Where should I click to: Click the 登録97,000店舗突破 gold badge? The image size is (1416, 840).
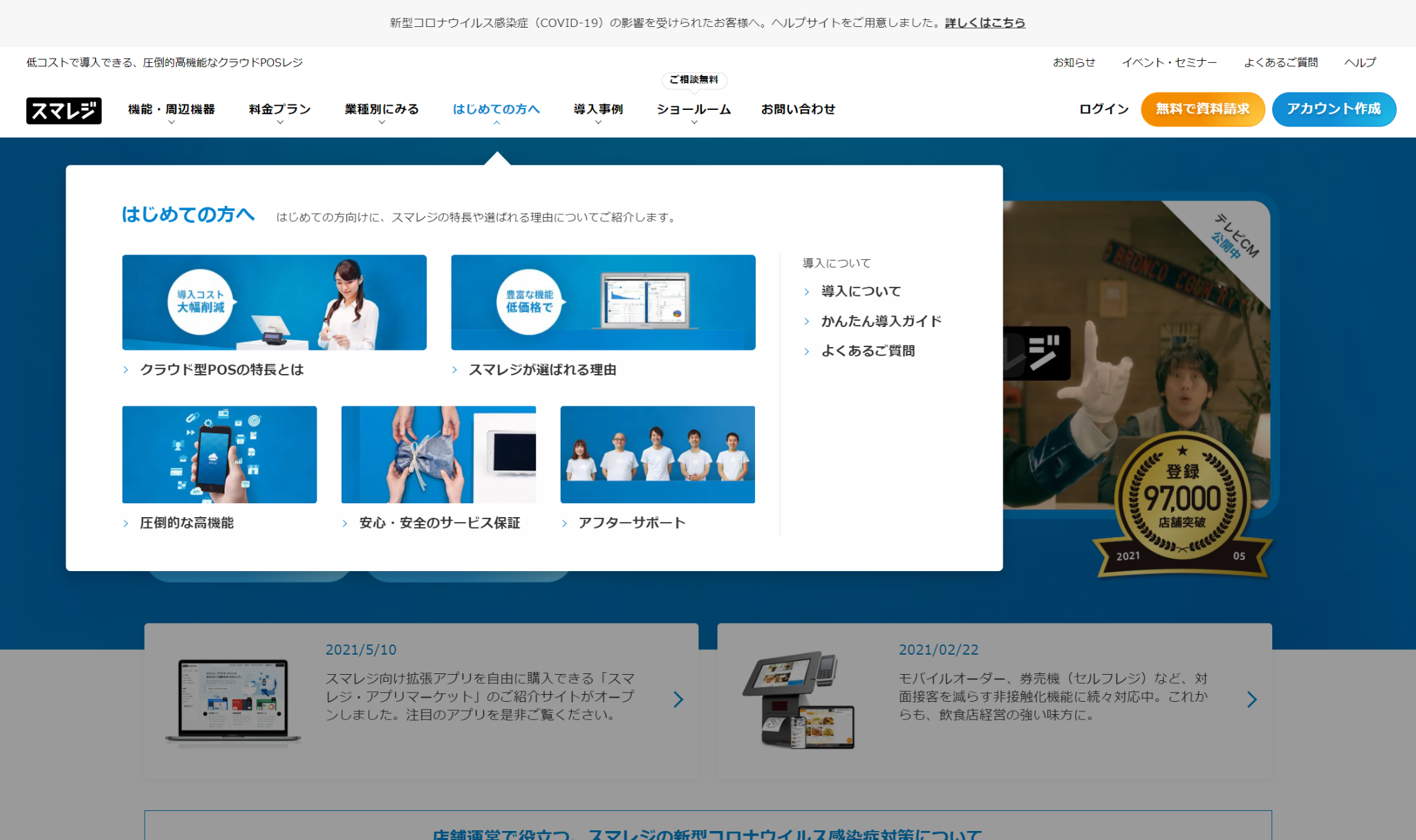pyautogui.click(x=1183, y=506)
